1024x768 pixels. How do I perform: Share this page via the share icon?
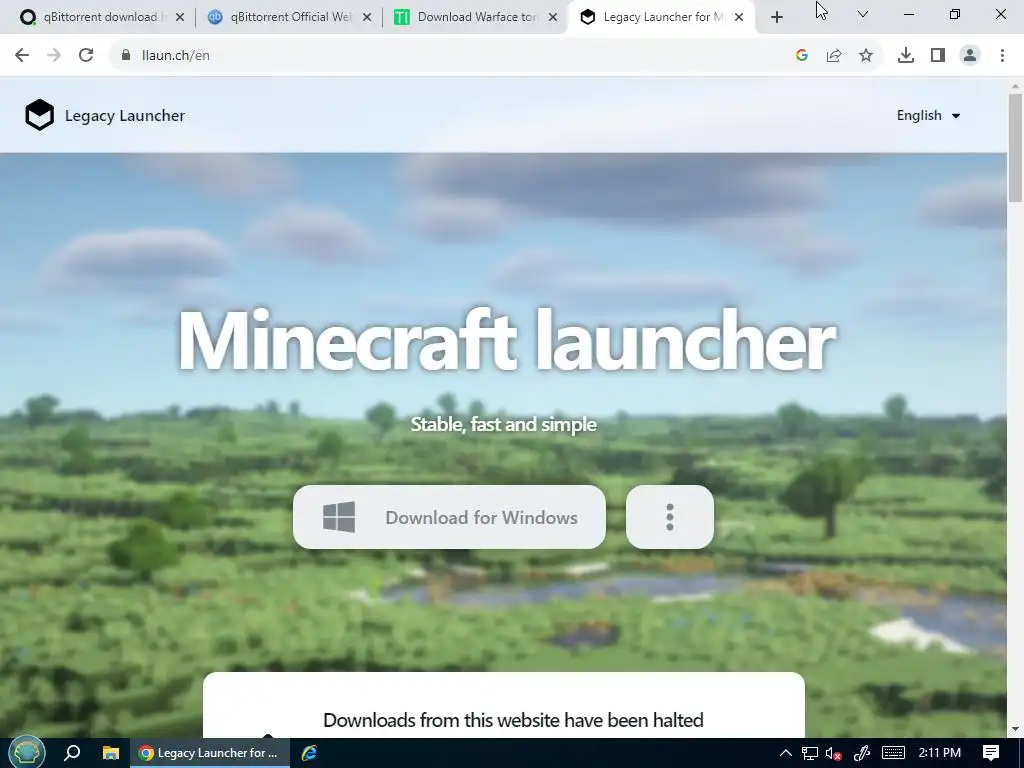[x=834, y=56]
